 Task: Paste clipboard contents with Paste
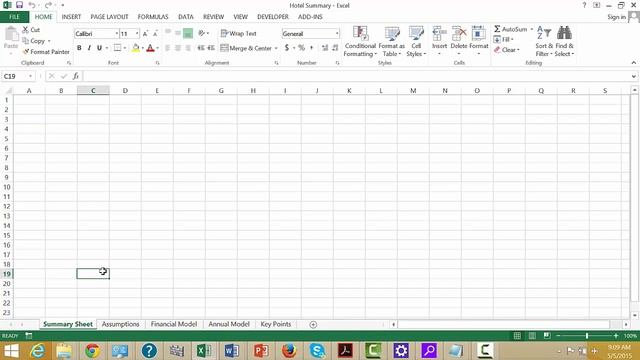11,39
